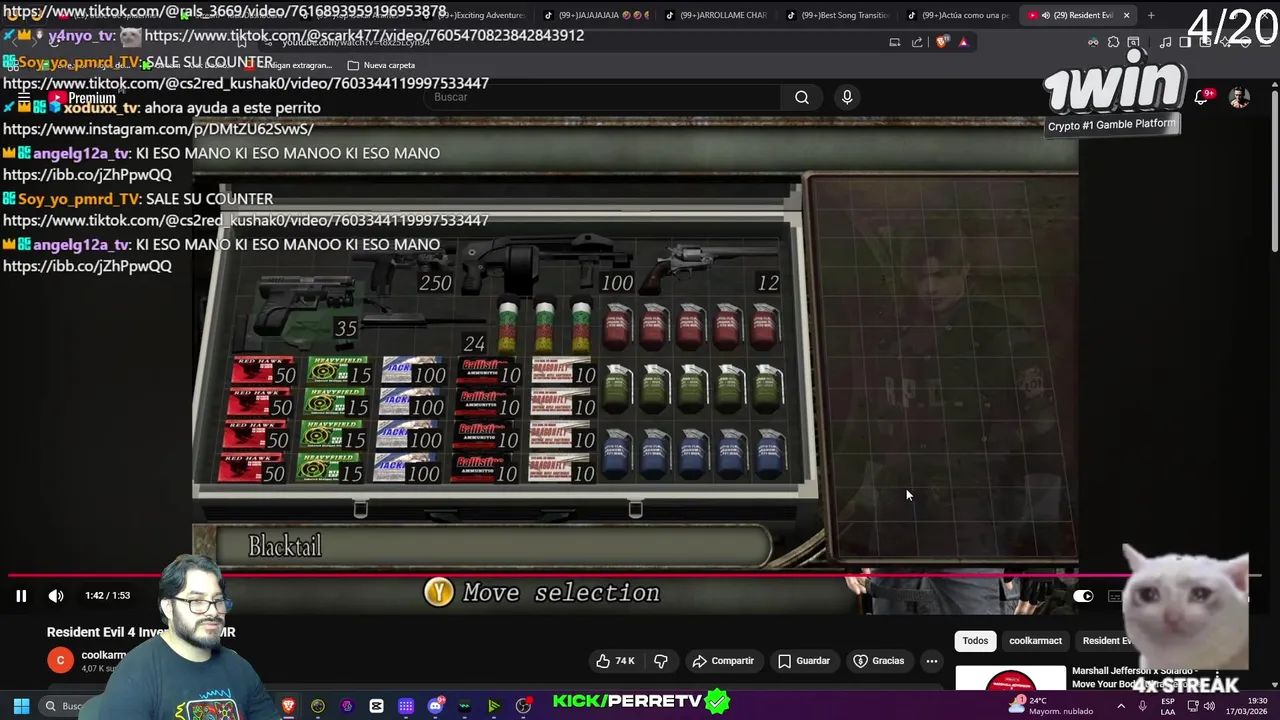The image size is (1280, 720).
Task: Switch to Exciting Adventure browser tab
Action: 480,15
